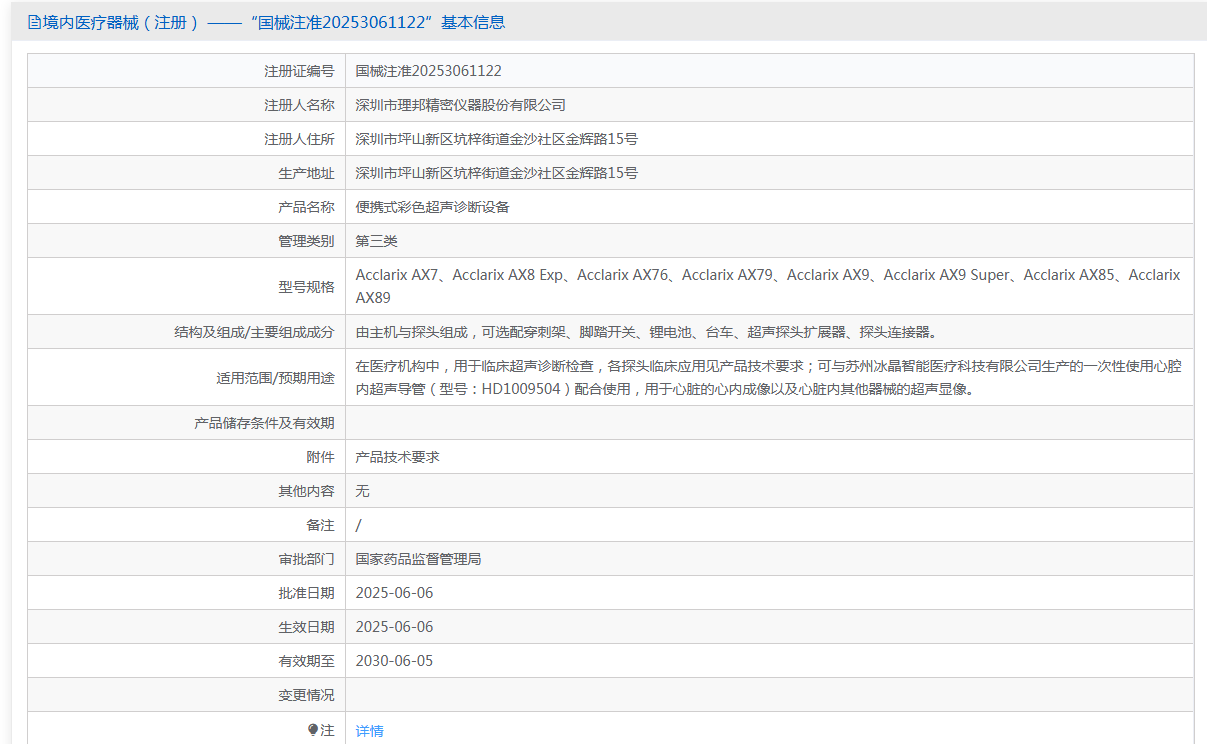The image size is (1207, 744).
Task: Click the Acclarix AX7 model specifications text
Action: 768,286
